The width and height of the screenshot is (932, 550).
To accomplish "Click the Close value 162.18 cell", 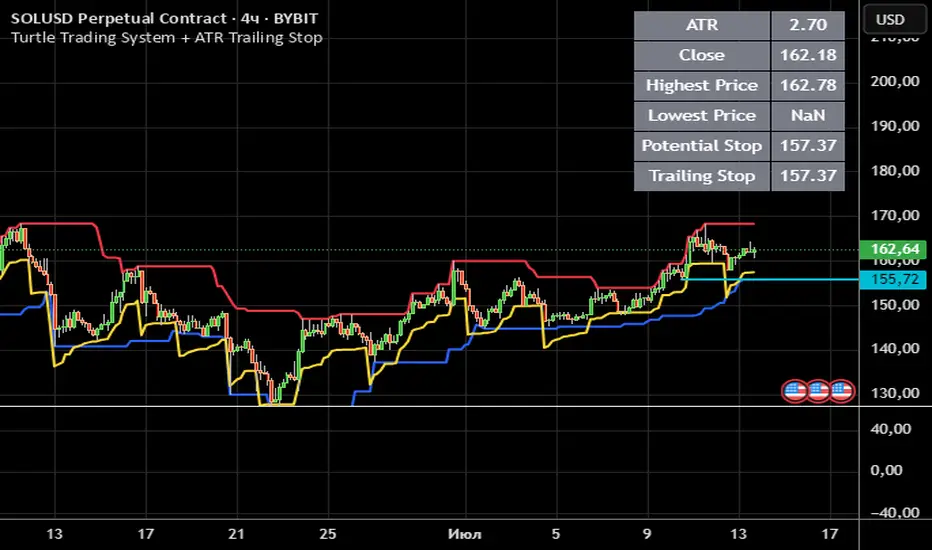I will coord(808,55).
